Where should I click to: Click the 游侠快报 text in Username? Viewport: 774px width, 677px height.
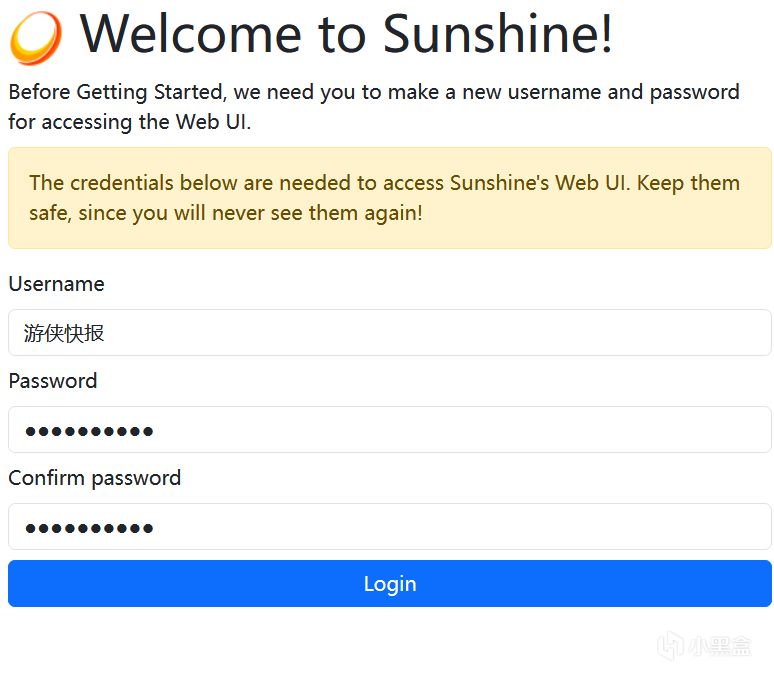pos(64,334)
